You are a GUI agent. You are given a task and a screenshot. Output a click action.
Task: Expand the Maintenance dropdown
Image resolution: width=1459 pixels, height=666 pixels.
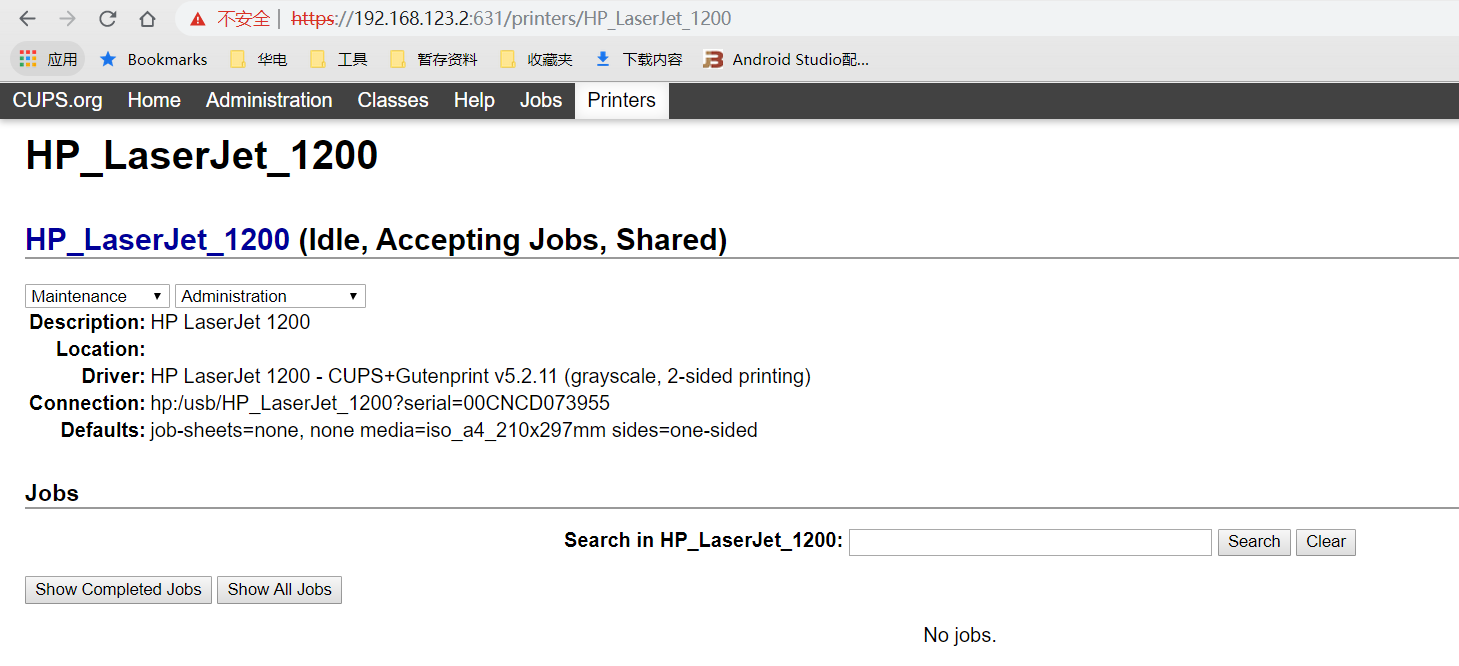97,296
